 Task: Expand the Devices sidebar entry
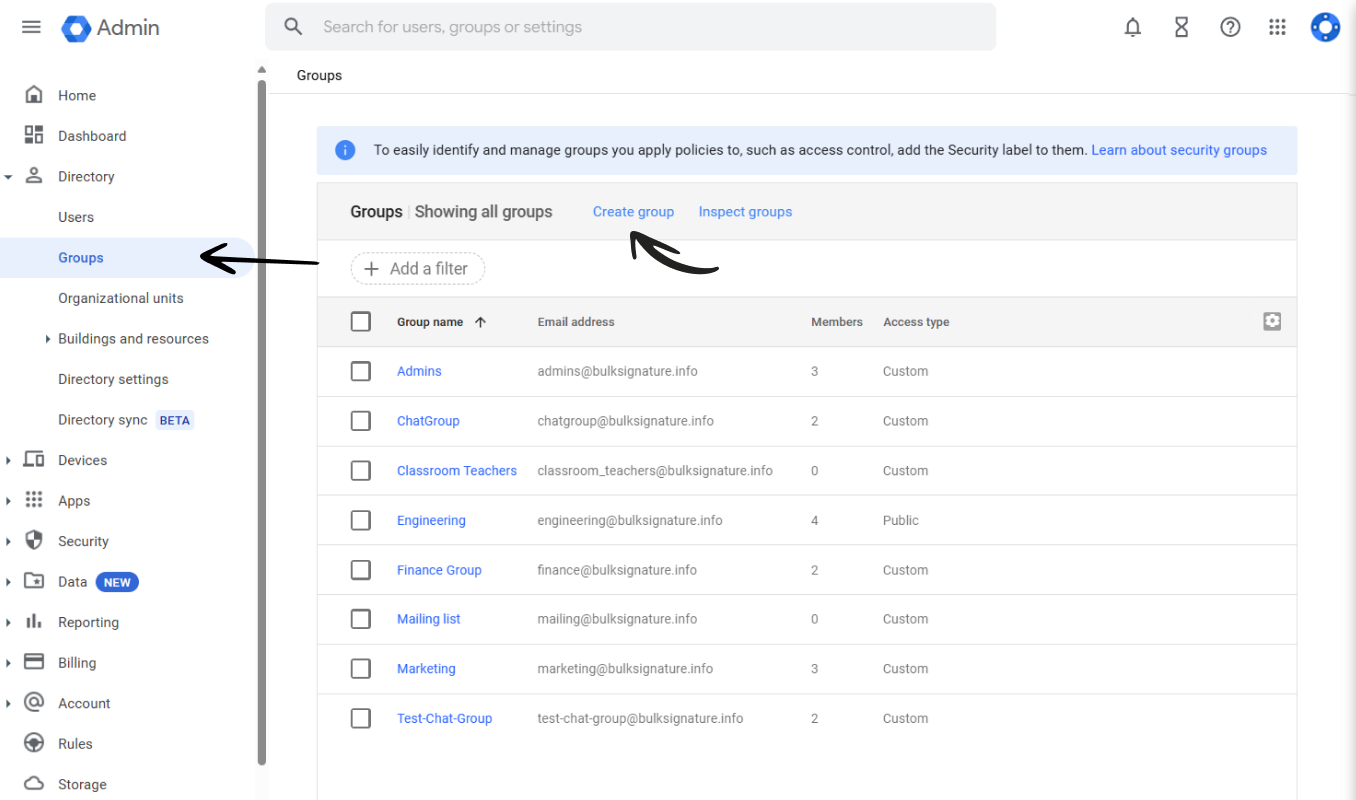point(9,460)
